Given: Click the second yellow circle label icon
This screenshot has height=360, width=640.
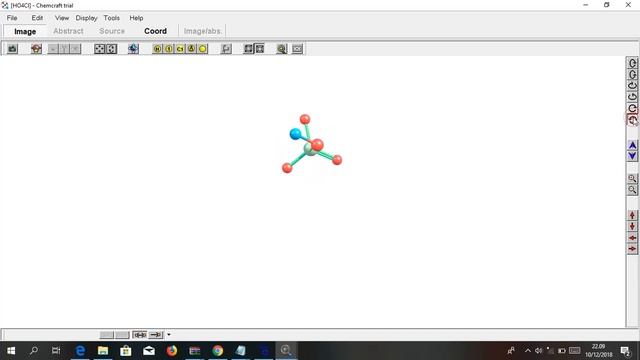Looking at the screenshot, I should [169, 49].
